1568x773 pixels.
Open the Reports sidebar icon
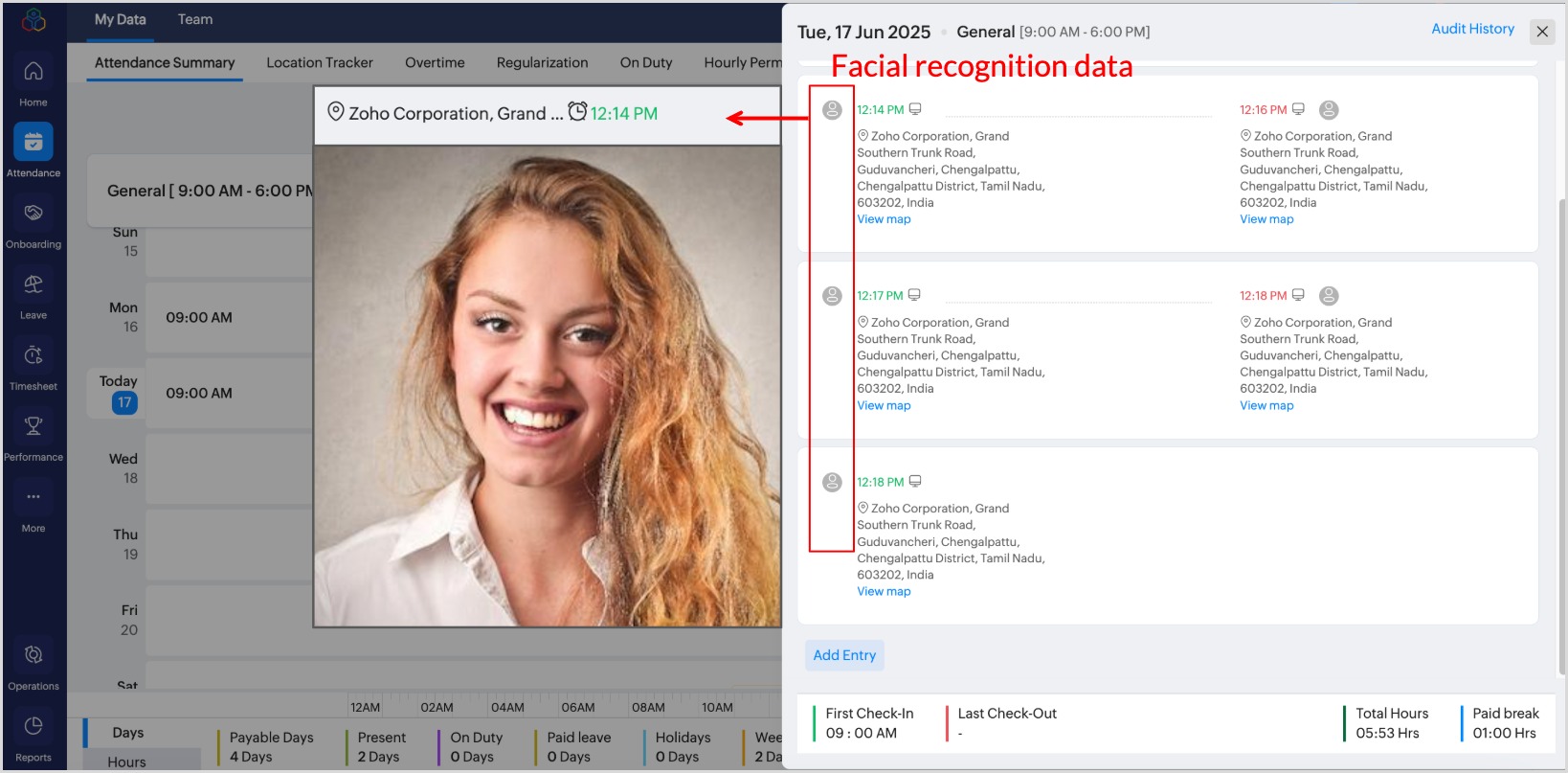(x=34, y=726)
